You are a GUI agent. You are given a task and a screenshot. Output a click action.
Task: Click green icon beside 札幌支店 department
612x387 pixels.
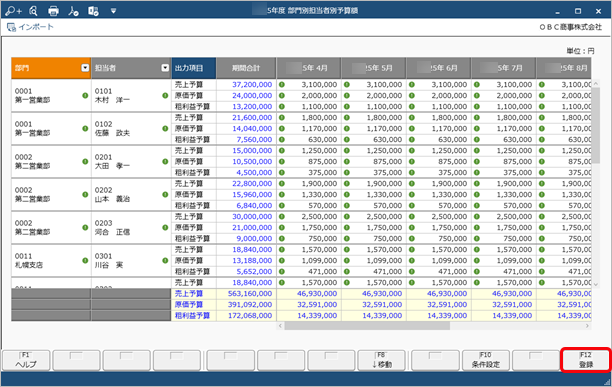click(85, 260)
